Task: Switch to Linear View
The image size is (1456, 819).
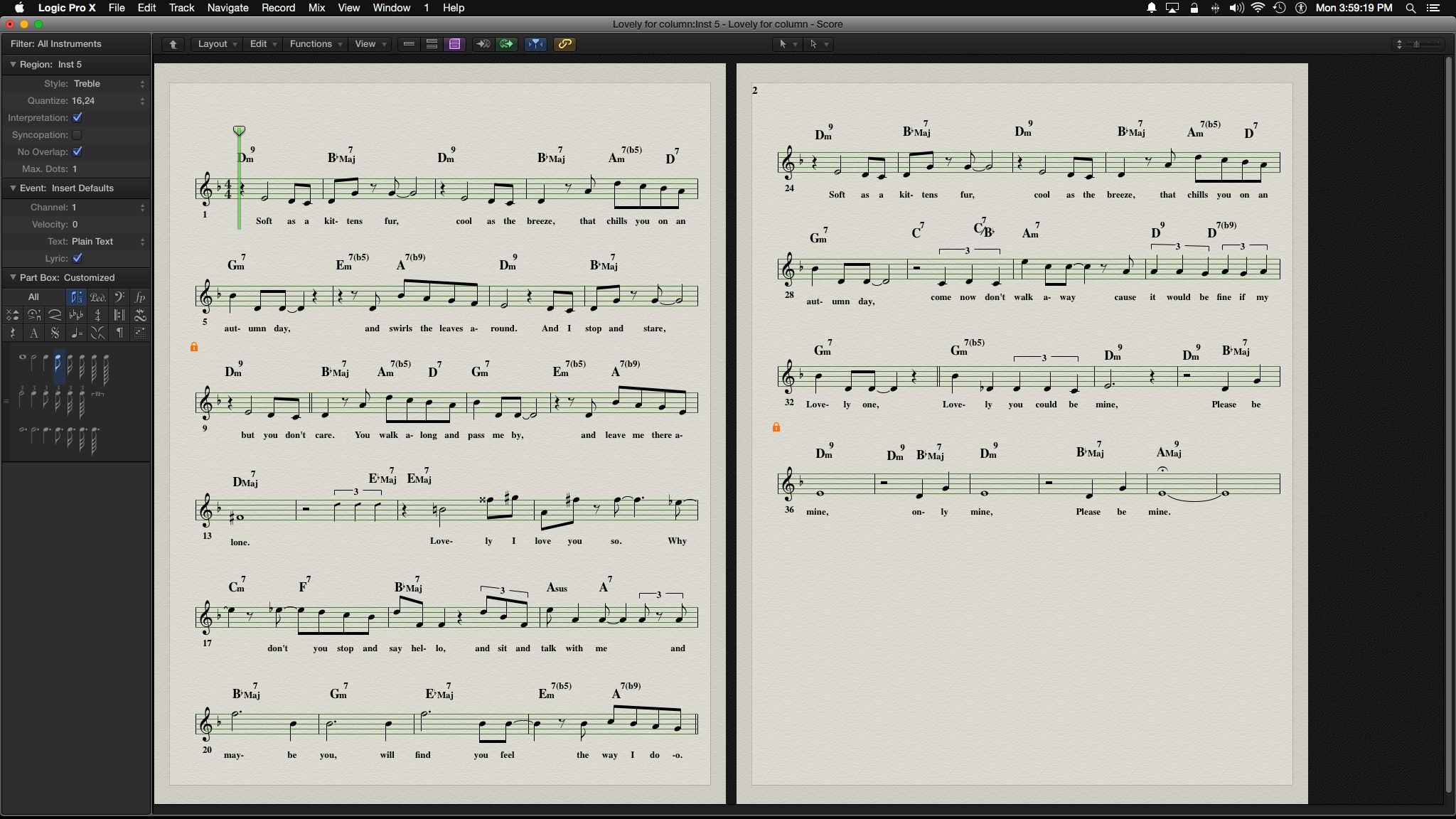Action: coord(409,44)
